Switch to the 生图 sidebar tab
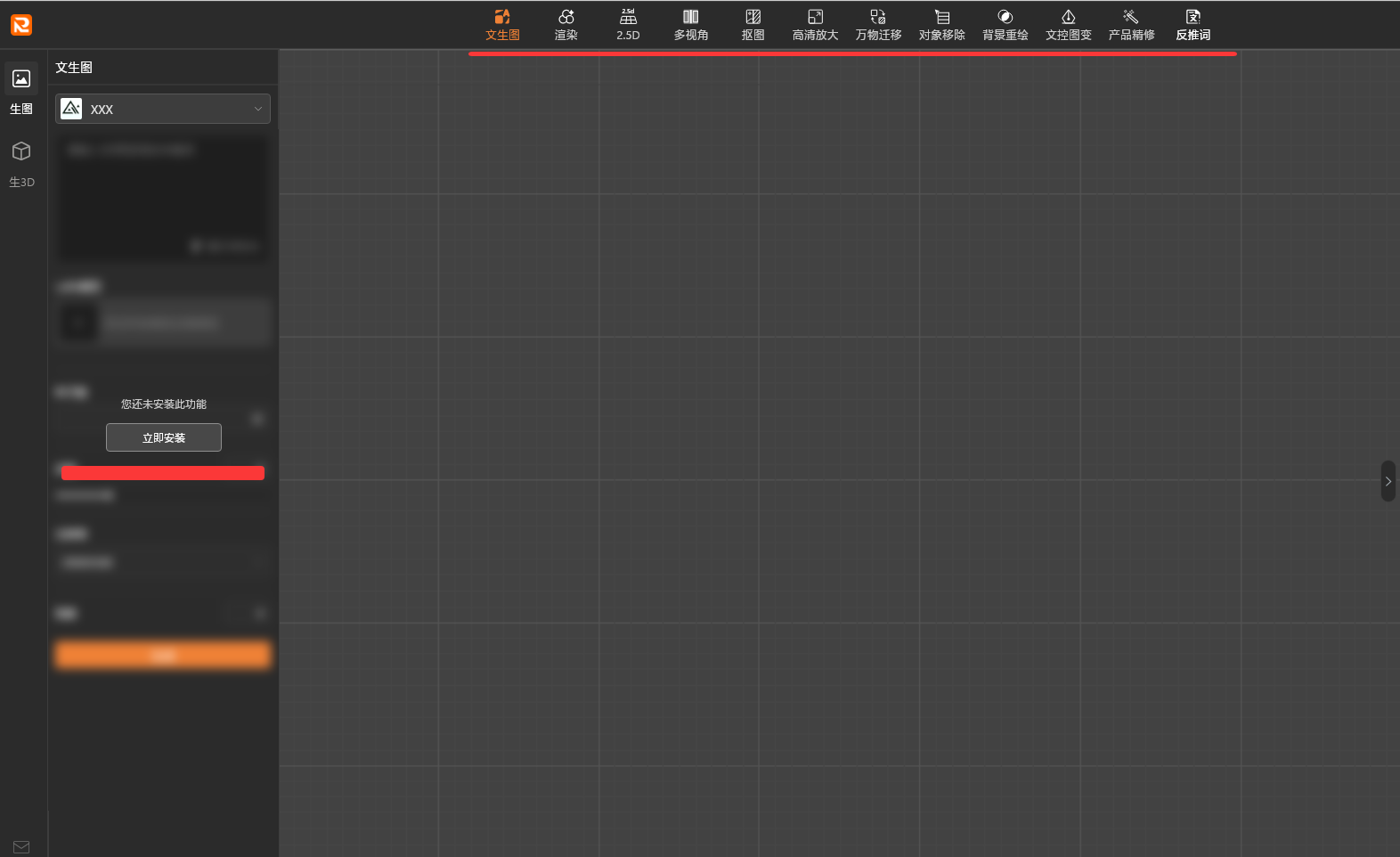The image size is (1400, 857). pos(21,90)
